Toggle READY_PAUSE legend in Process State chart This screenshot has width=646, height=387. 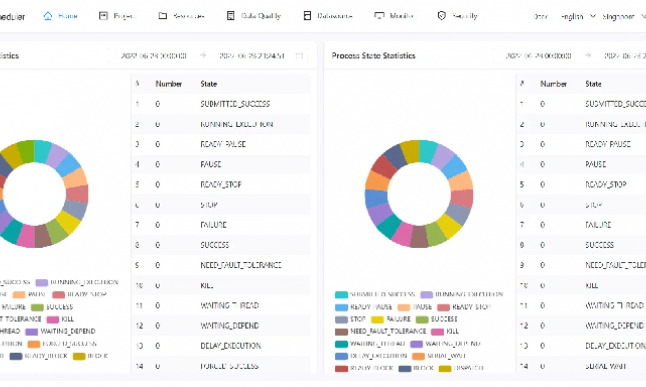(x=363, y=307)
